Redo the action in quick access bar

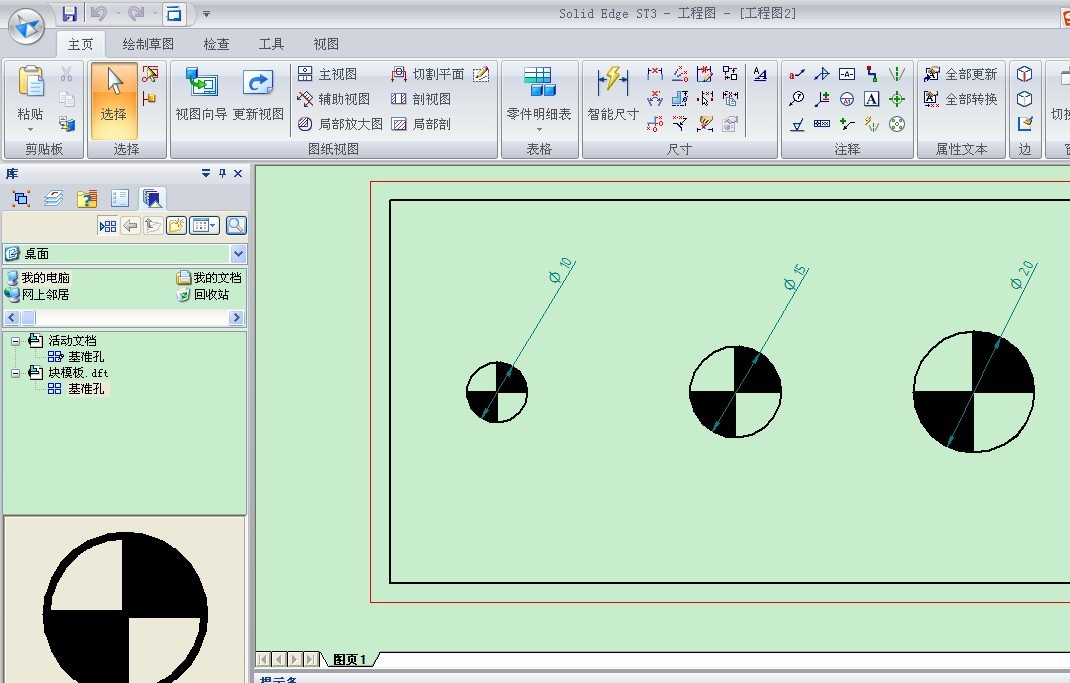pos(136,13)
